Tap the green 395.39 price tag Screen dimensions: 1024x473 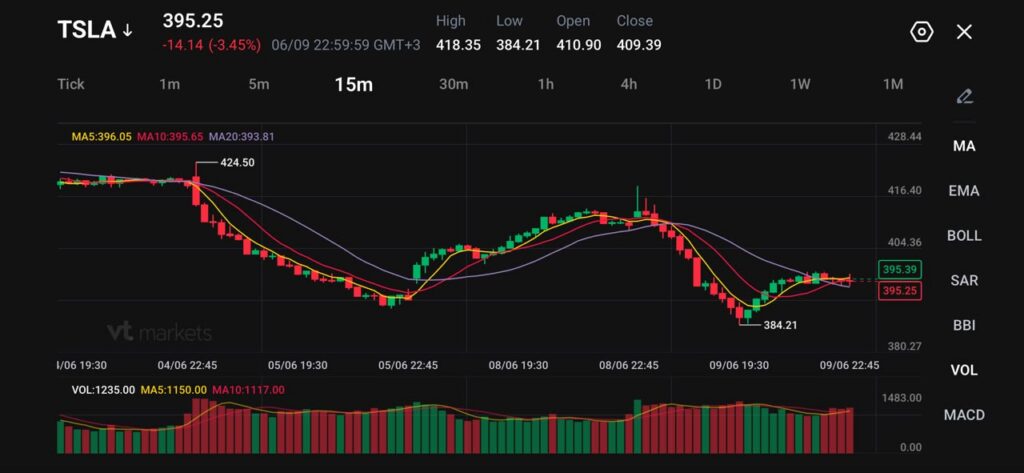pyautogui.click(x=900, y=269)
